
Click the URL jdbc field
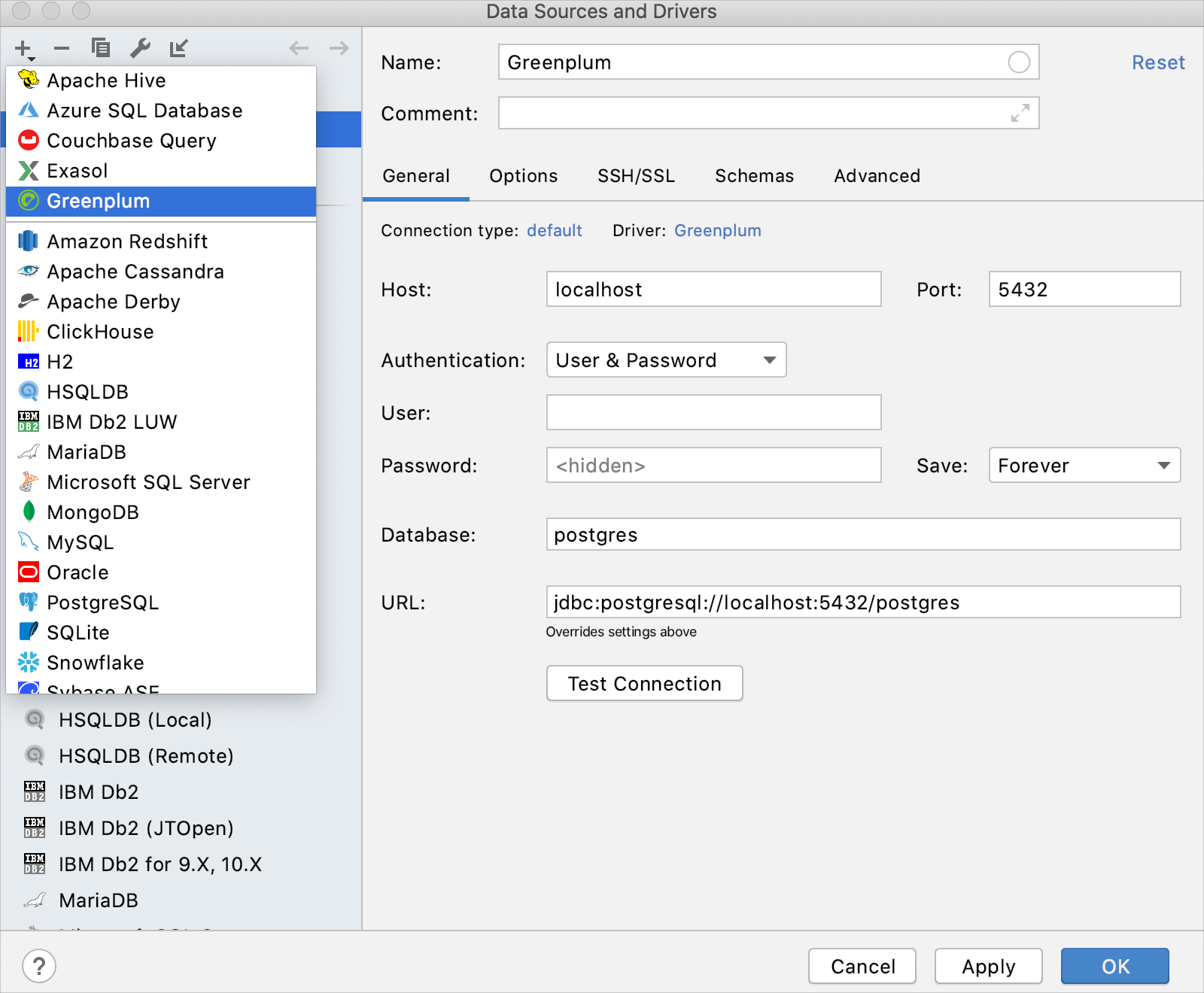click(863, 602)
